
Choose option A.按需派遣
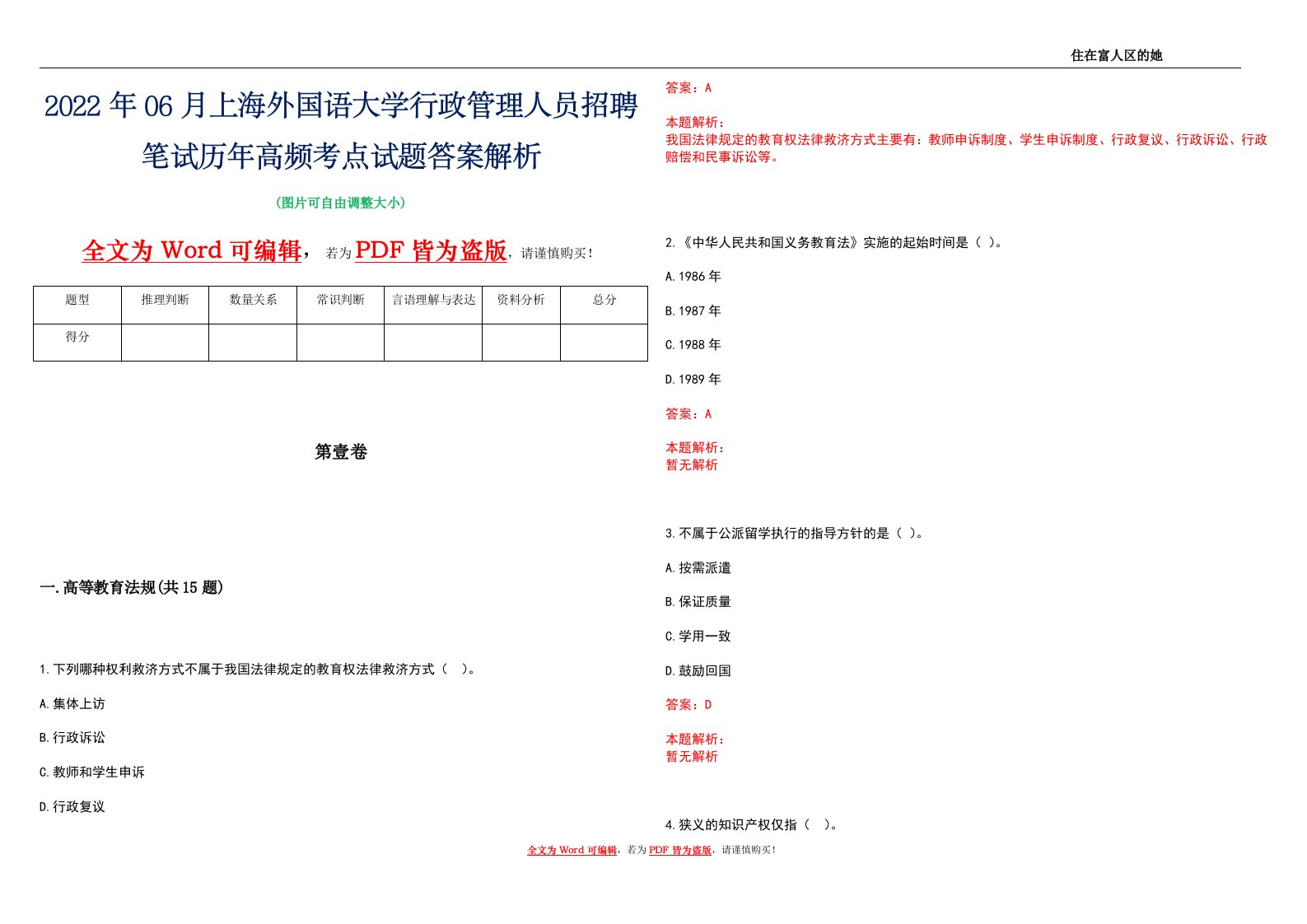(698, 567)
